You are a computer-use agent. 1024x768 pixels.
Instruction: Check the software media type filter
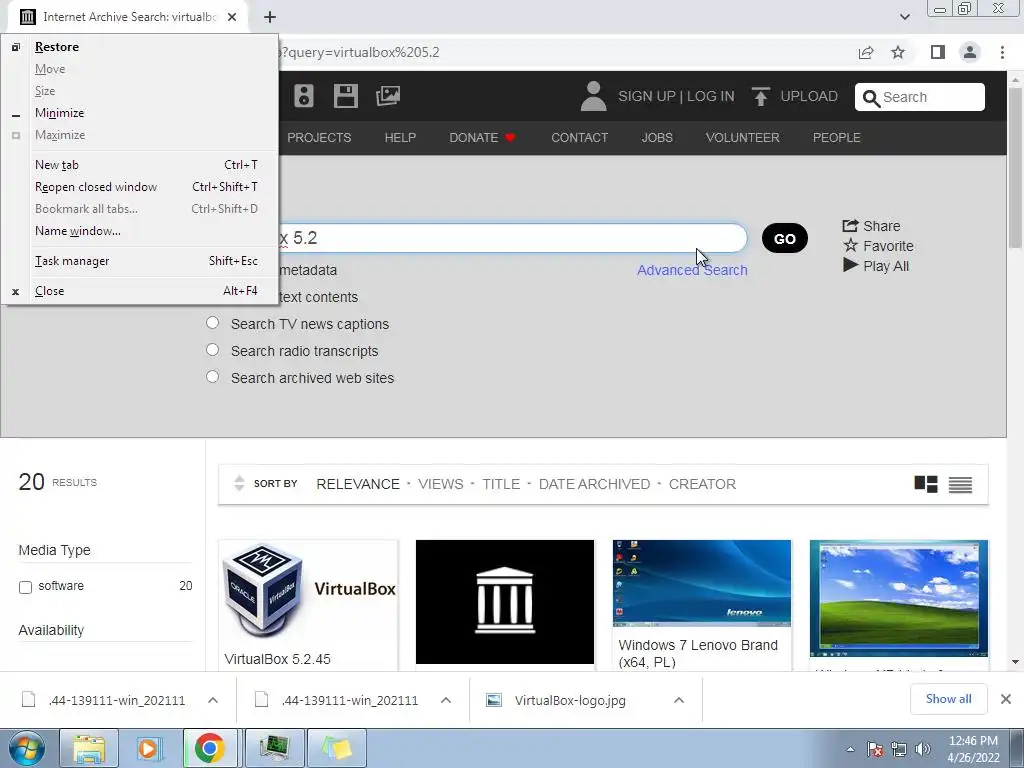click(x=25, y=587)
